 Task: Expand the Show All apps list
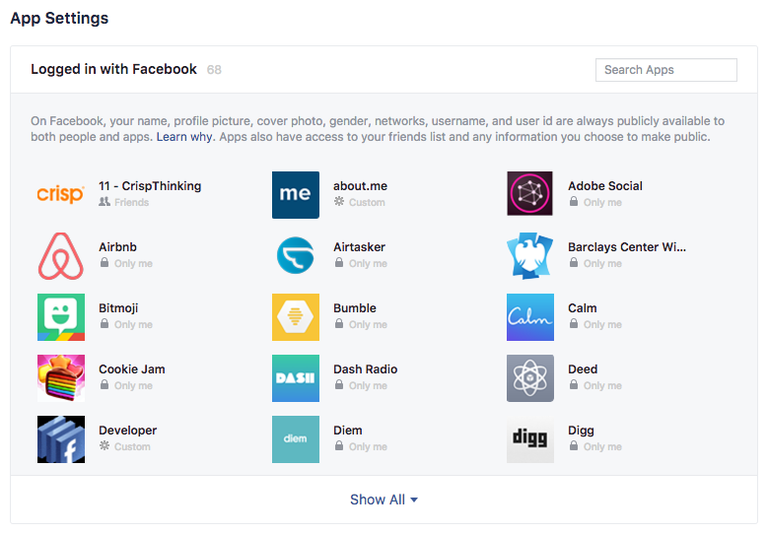click(x=383, y=500)
